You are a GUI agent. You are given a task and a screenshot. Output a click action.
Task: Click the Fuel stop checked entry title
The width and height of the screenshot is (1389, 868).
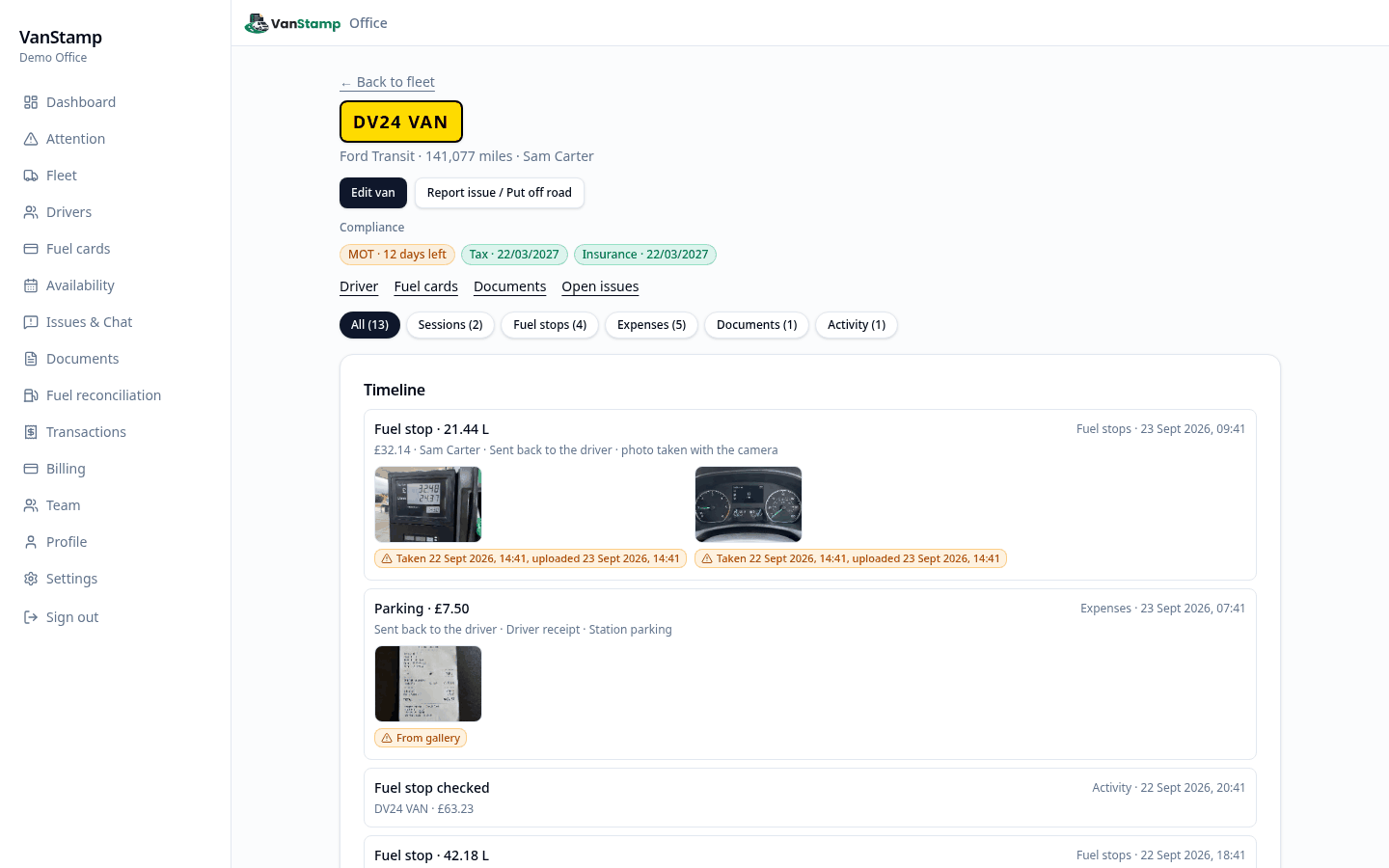point(432,788)
